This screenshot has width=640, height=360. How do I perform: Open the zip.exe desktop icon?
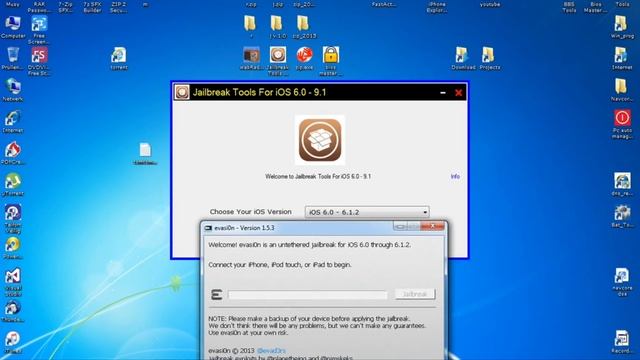(304, 58)
